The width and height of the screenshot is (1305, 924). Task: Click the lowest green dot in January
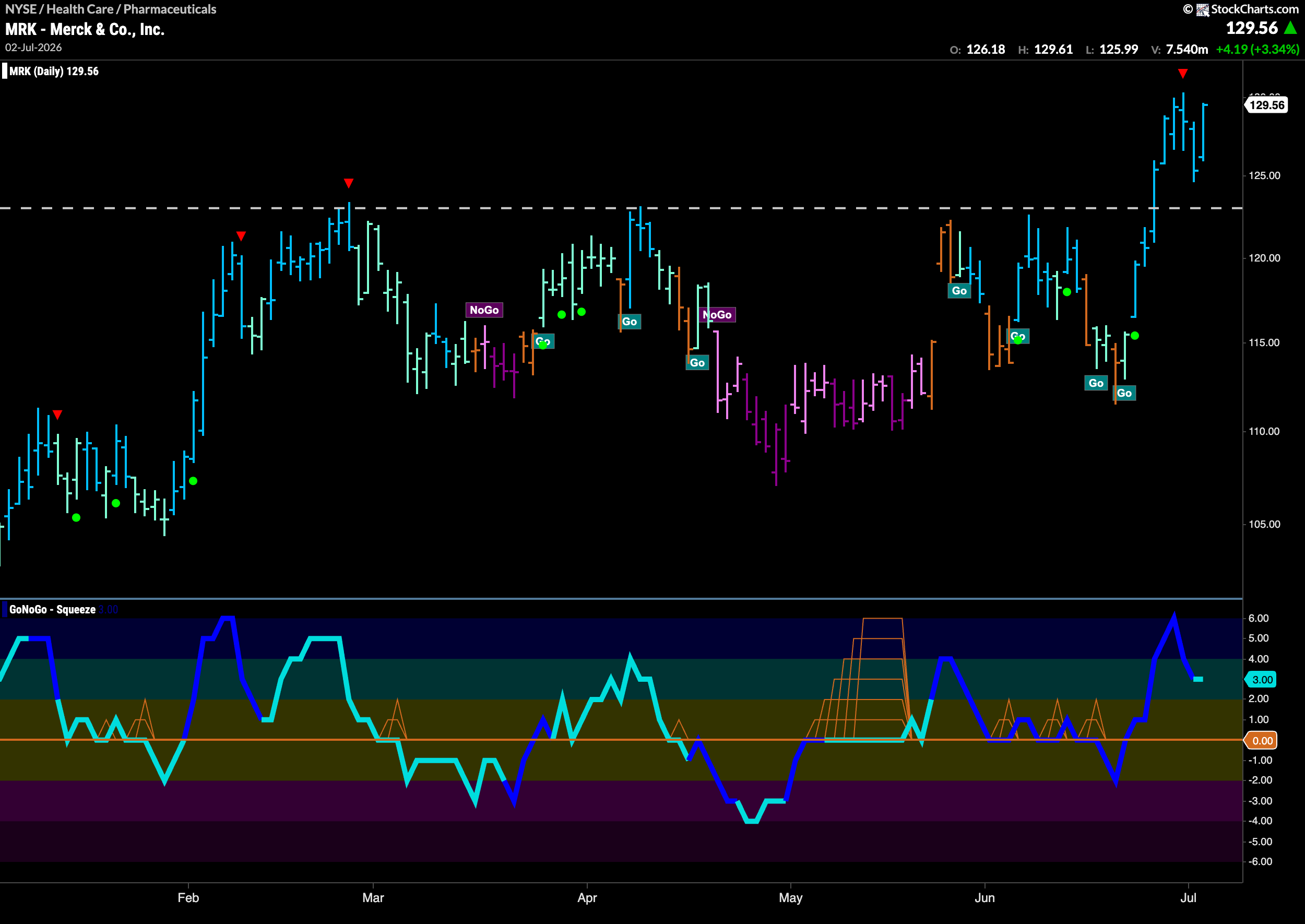(x=76, y=518)
